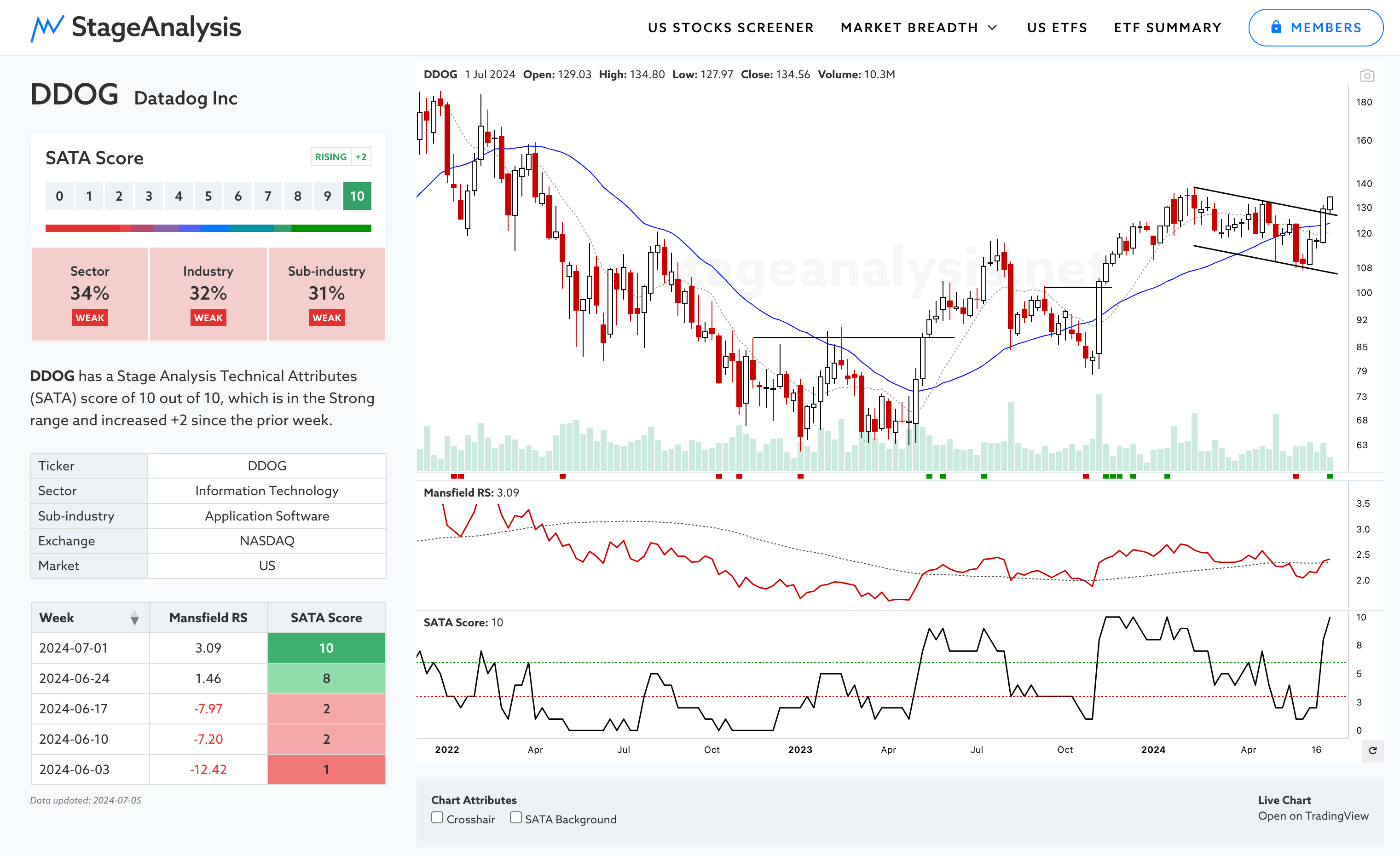
Task: Click the 2024-07-01 week row
Action: (x=208, y=648)
